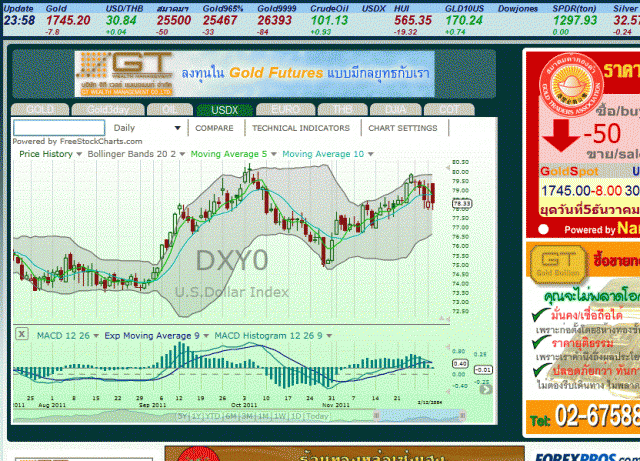Click the Gold Futures banner ad text

pyautogui.click(x=305, y=73)
